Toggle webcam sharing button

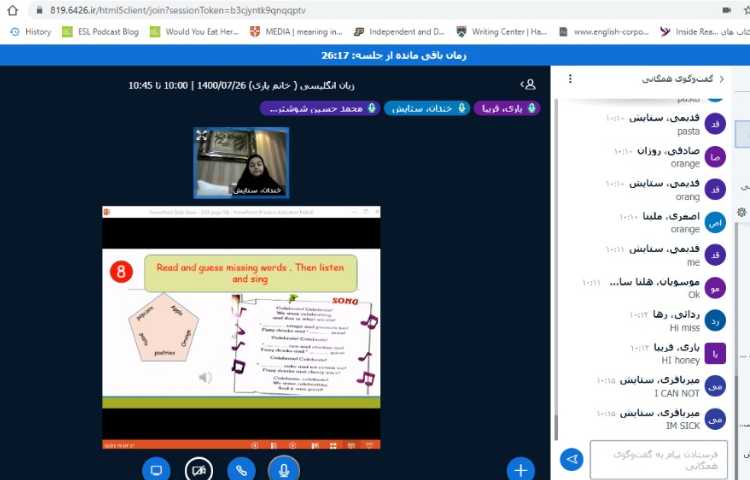click(x=198, y=468)
